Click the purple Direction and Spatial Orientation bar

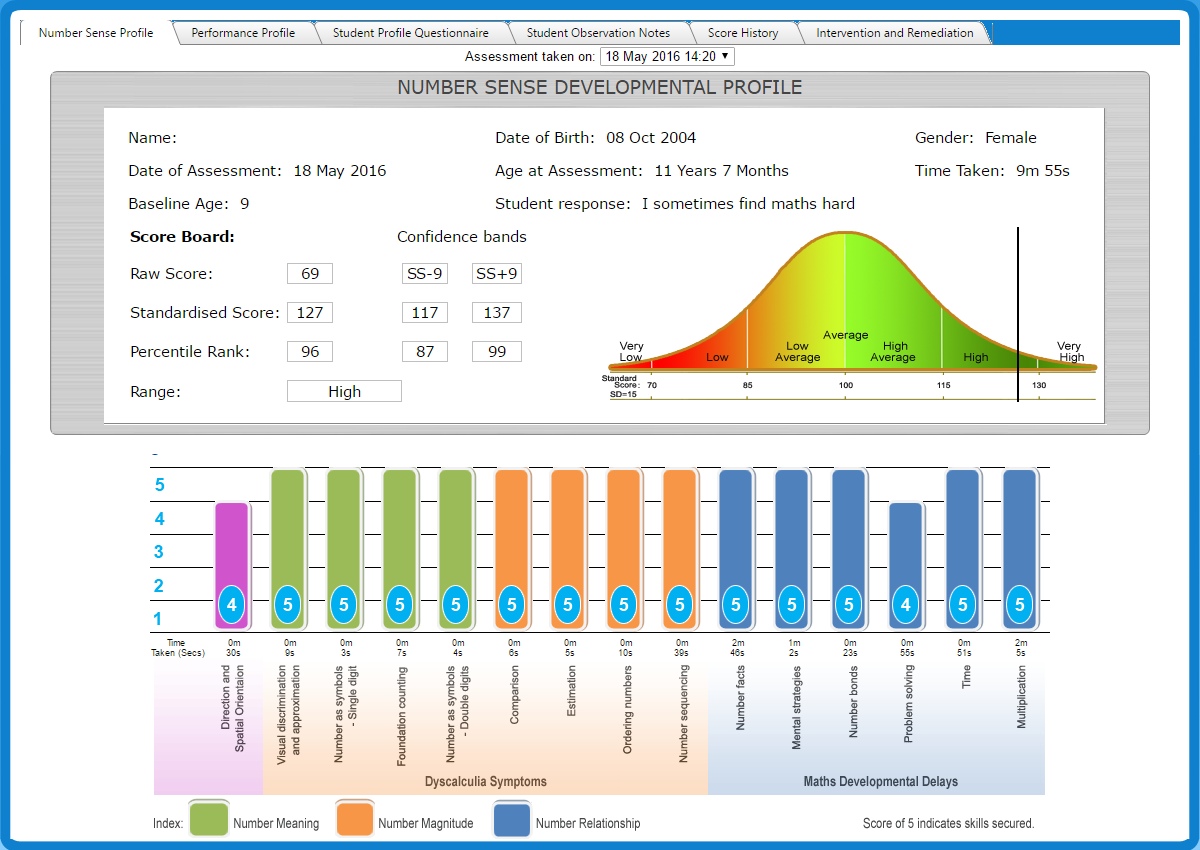click(232, 566)
